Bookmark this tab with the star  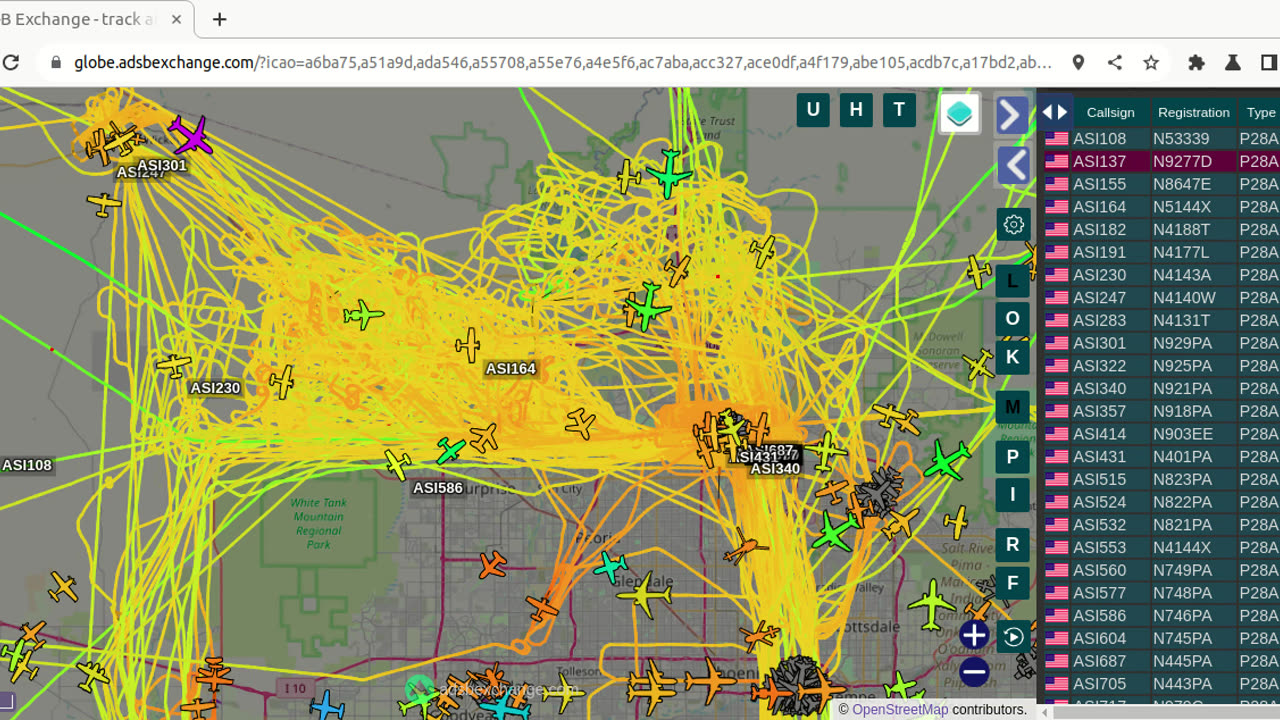tap(1151, 62)
